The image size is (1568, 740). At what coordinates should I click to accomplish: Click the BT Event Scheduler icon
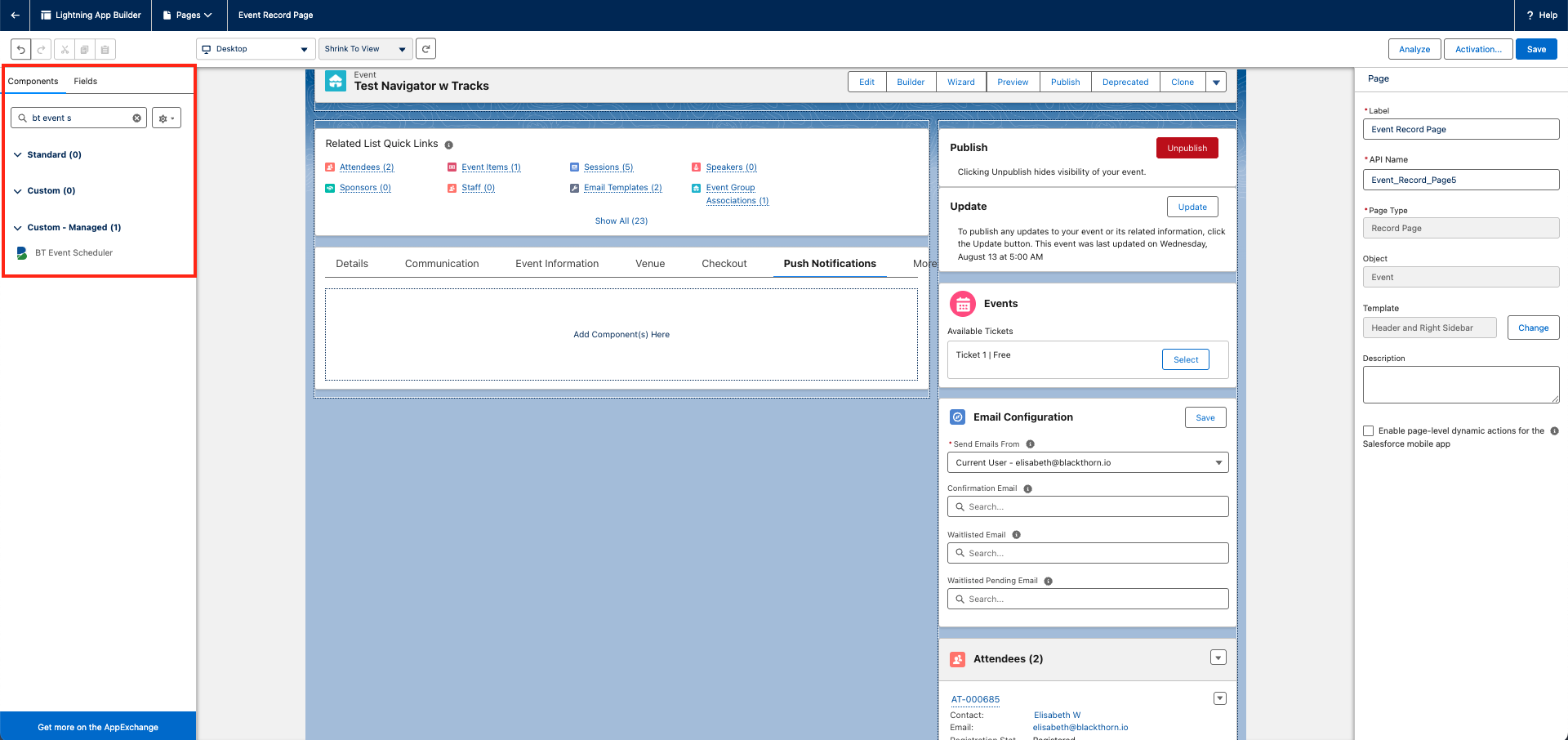tap(22, 253)
